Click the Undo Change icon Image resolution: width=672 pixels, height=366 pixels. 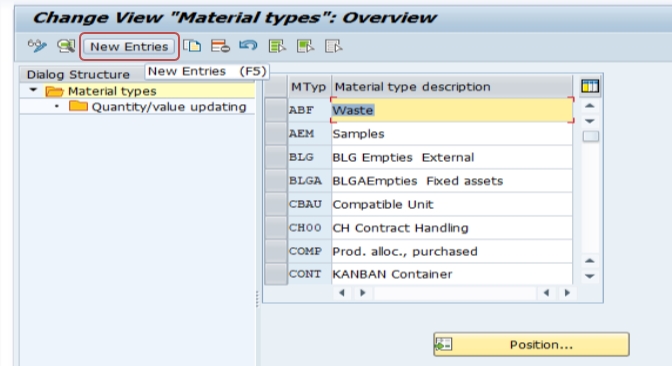pyautogui.click(x=248, y=45)
